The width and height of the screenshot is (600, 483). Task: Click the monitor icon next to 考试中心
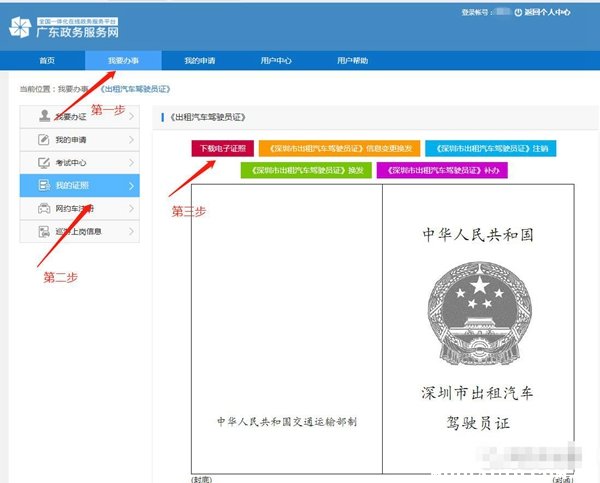[44, 163]
